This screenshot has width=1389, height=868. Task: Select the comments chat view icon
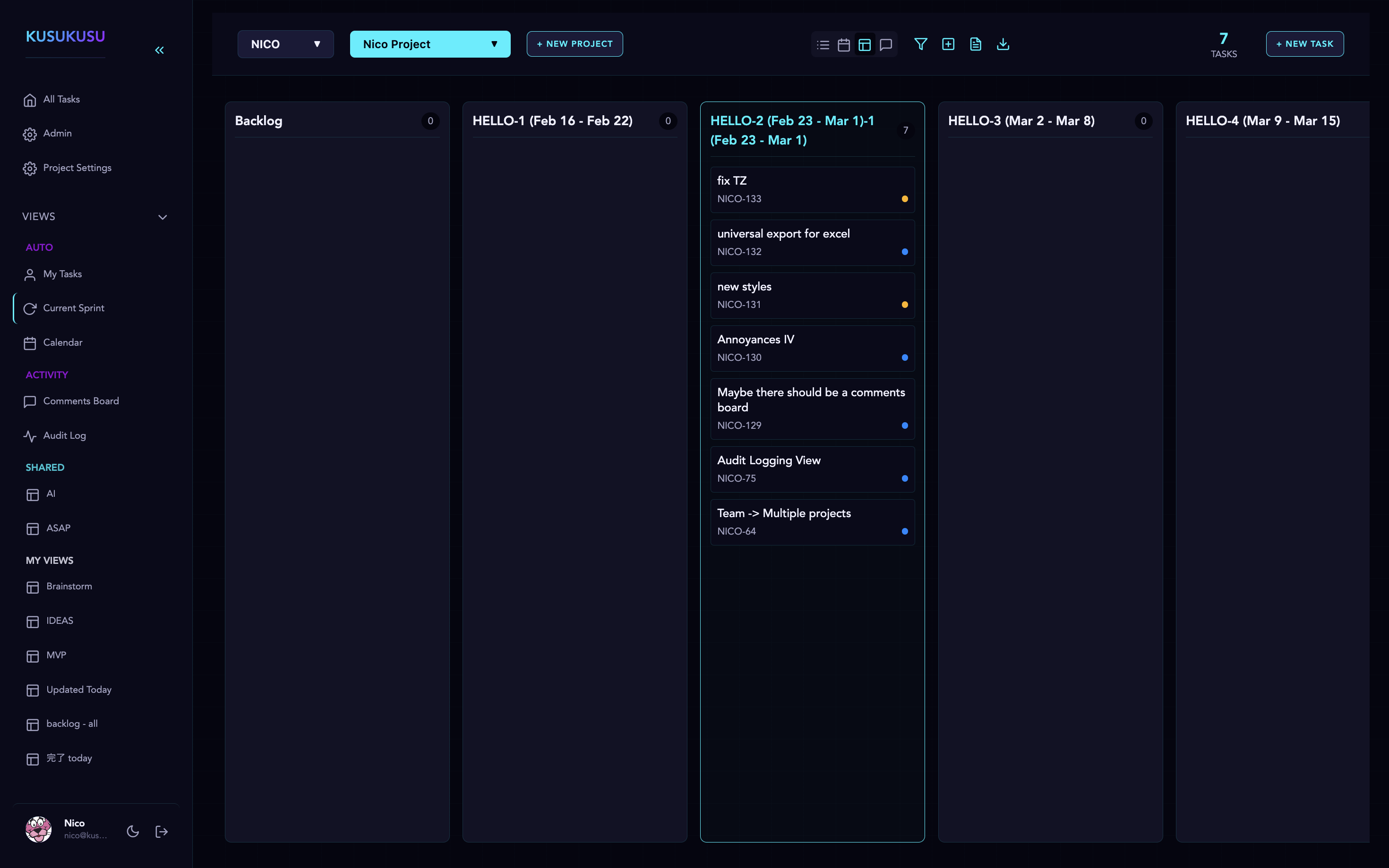tap(885, 44)
